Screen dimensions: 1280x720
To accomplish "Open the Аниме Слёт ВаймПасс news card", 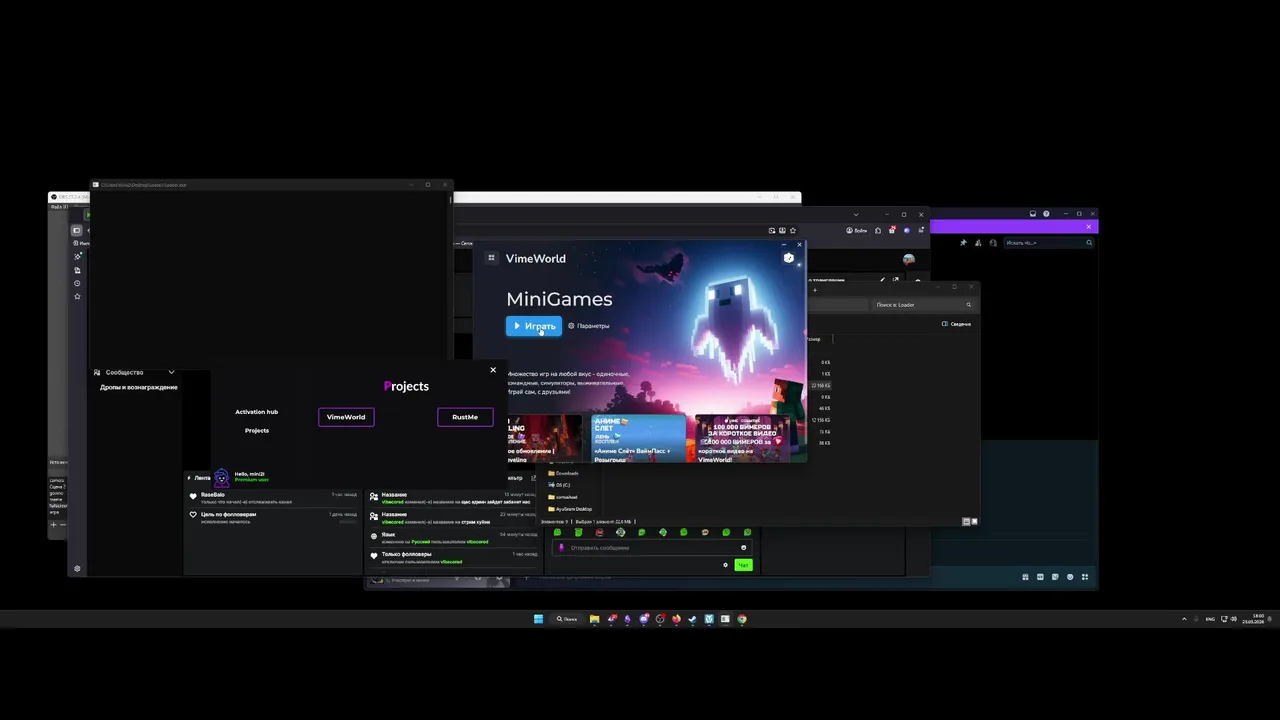I will point(638,438).
